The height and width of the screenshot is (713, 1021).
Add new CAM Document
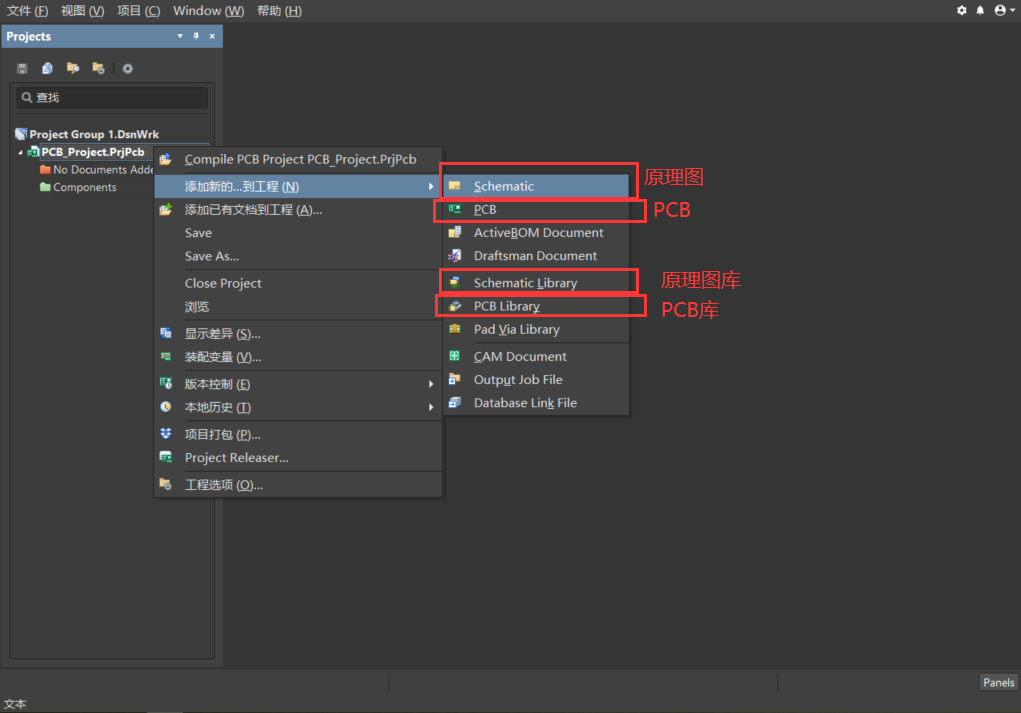click(536, 357)
